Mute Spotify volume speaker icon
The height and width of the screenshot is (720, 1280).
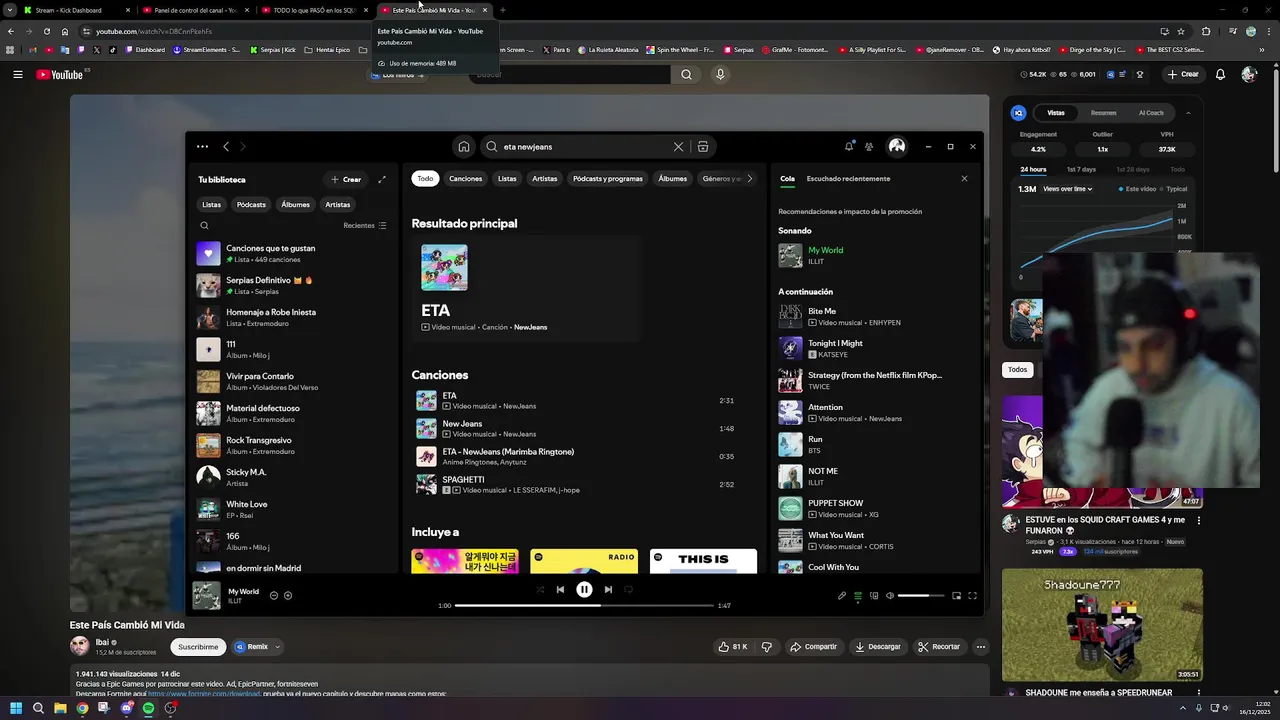pyautogui.click(x=890, y=596)
